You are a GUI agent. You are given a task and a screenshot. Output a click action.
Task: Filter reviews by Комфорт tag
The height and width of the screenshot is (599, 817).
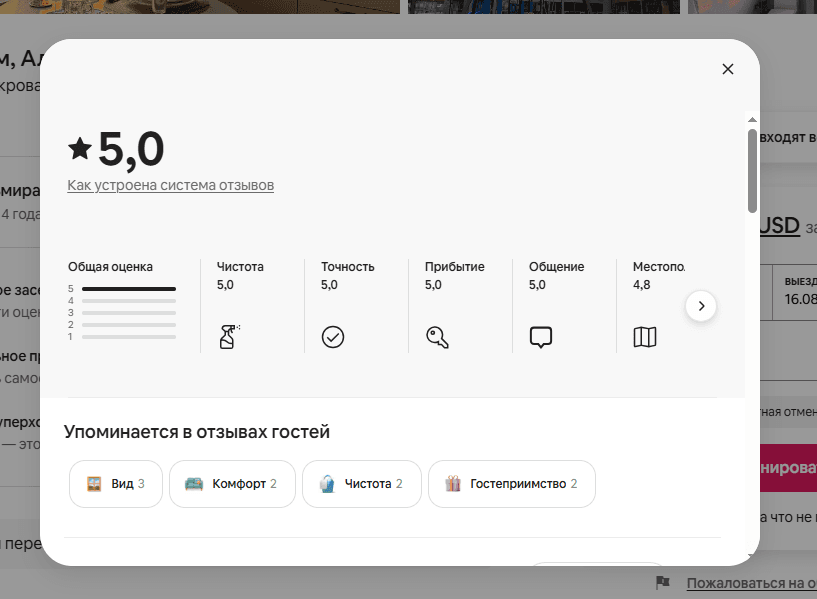232,484
